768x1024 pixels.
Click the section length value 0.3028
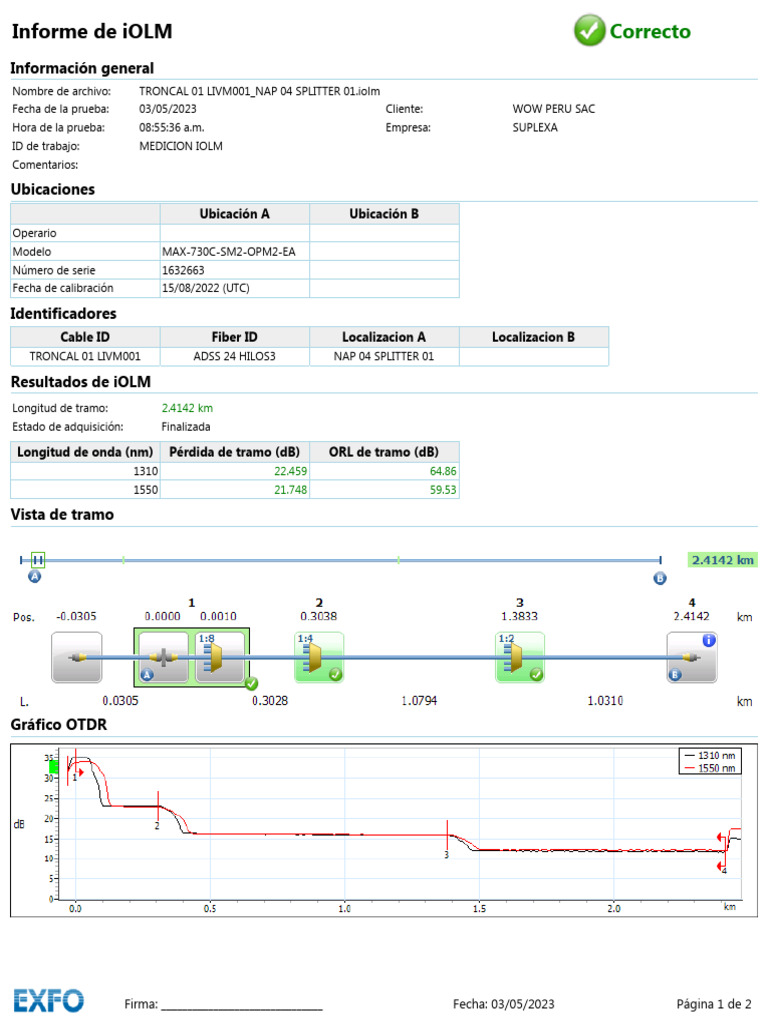tap(270, 701)
